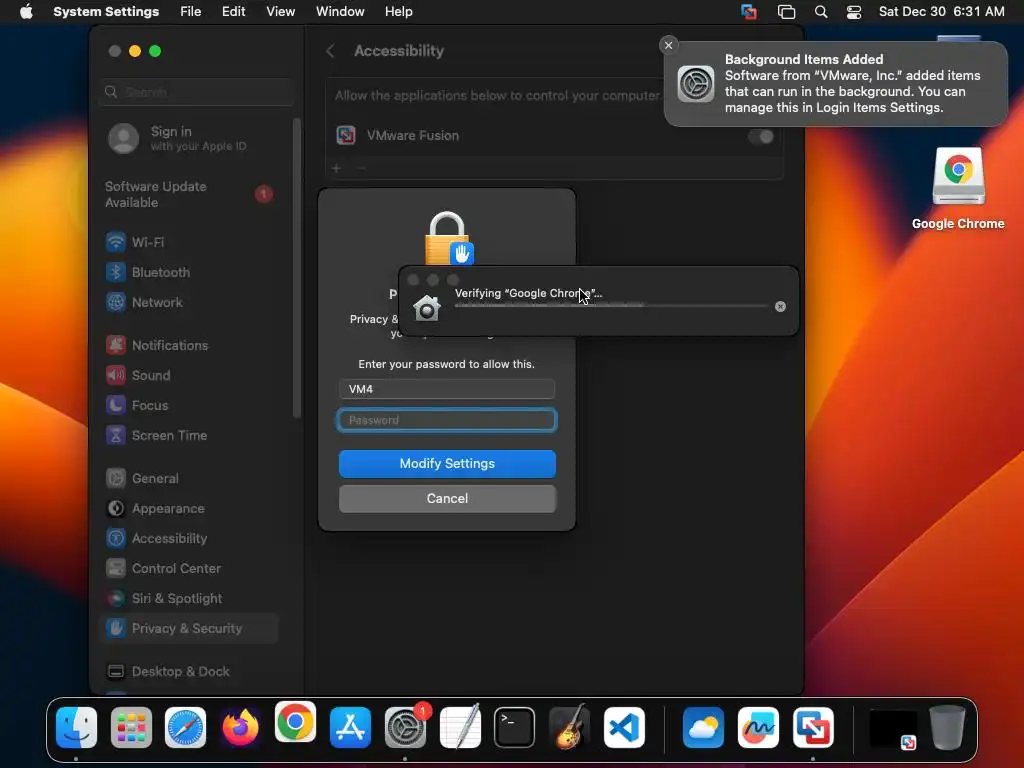The height and width of the screenshot is (768, 1024).
Task: Select General in sidebar
Action: click(189, 479)
